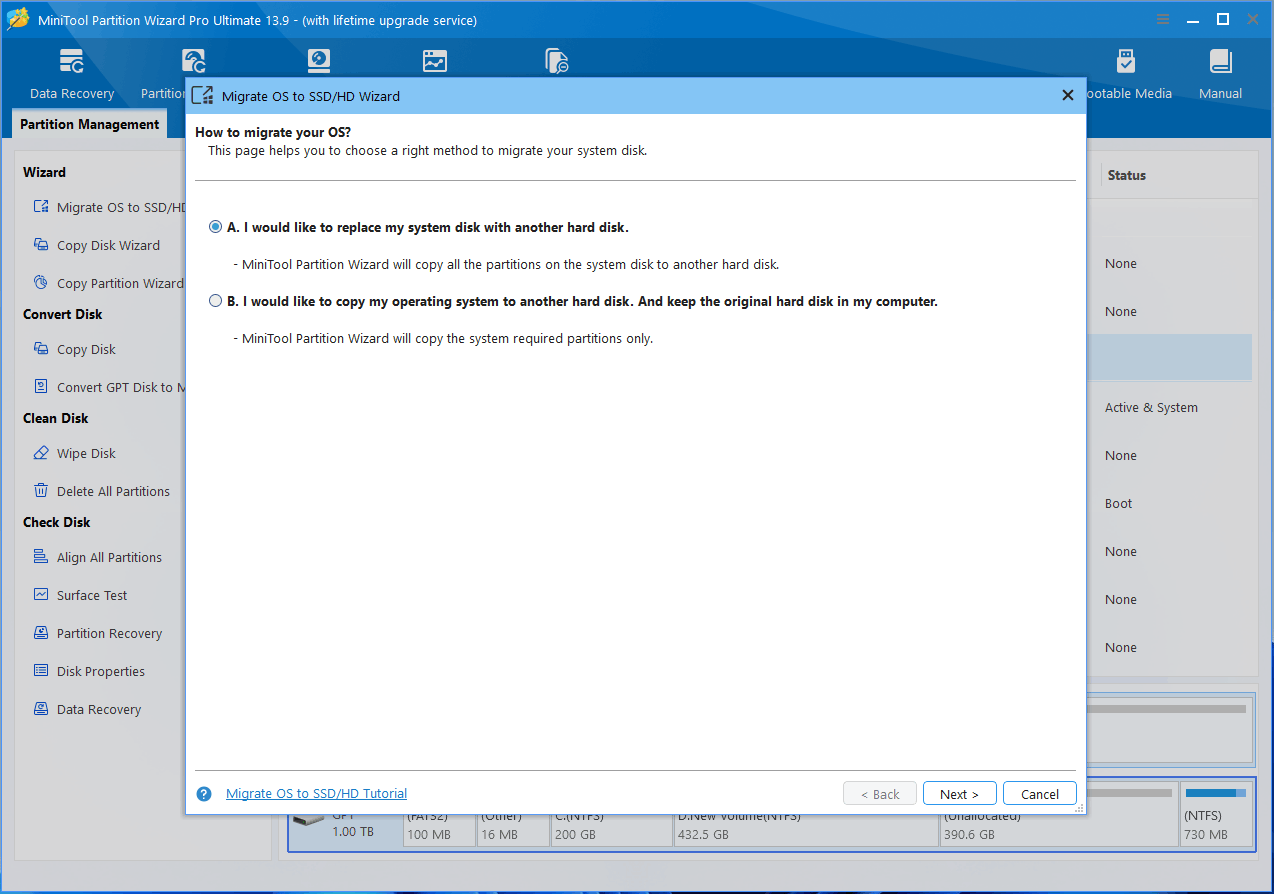Click the Next button

click(x=959, y=794)
